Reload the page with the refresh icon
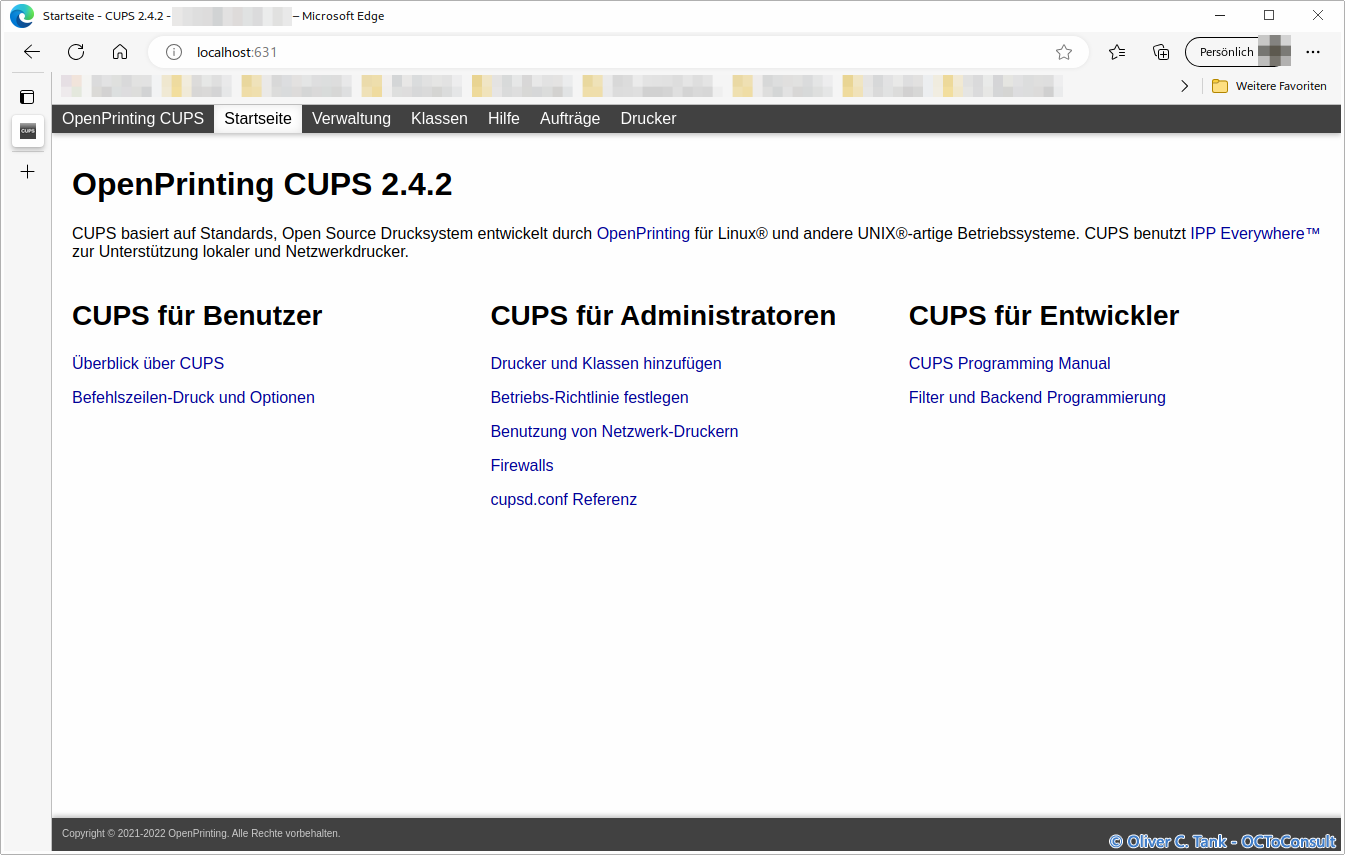Viewport: 1345px width, 855px height. pyautogui.click(x=76, y=52)
